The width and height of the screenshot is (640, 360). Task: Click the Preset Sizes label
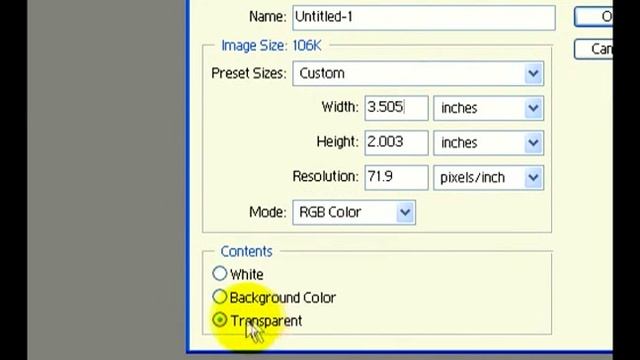249,73
